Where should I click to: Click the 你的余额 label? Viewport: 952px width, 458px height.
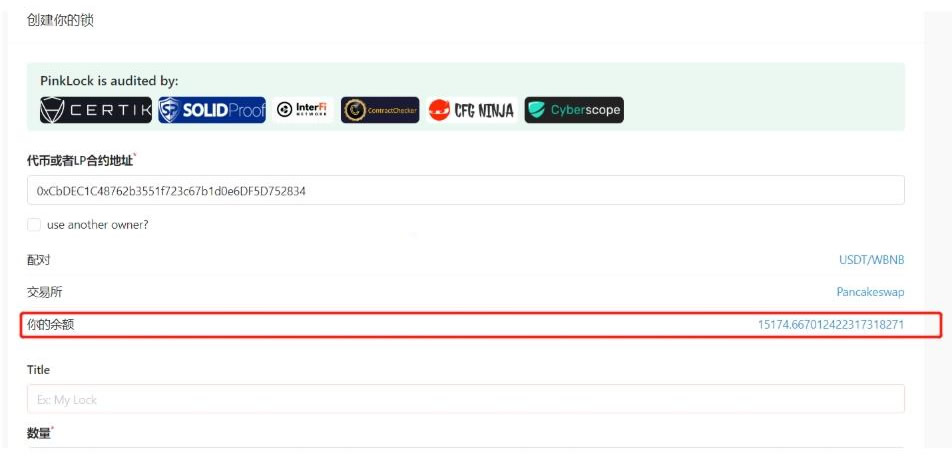(x=50, y=325)
